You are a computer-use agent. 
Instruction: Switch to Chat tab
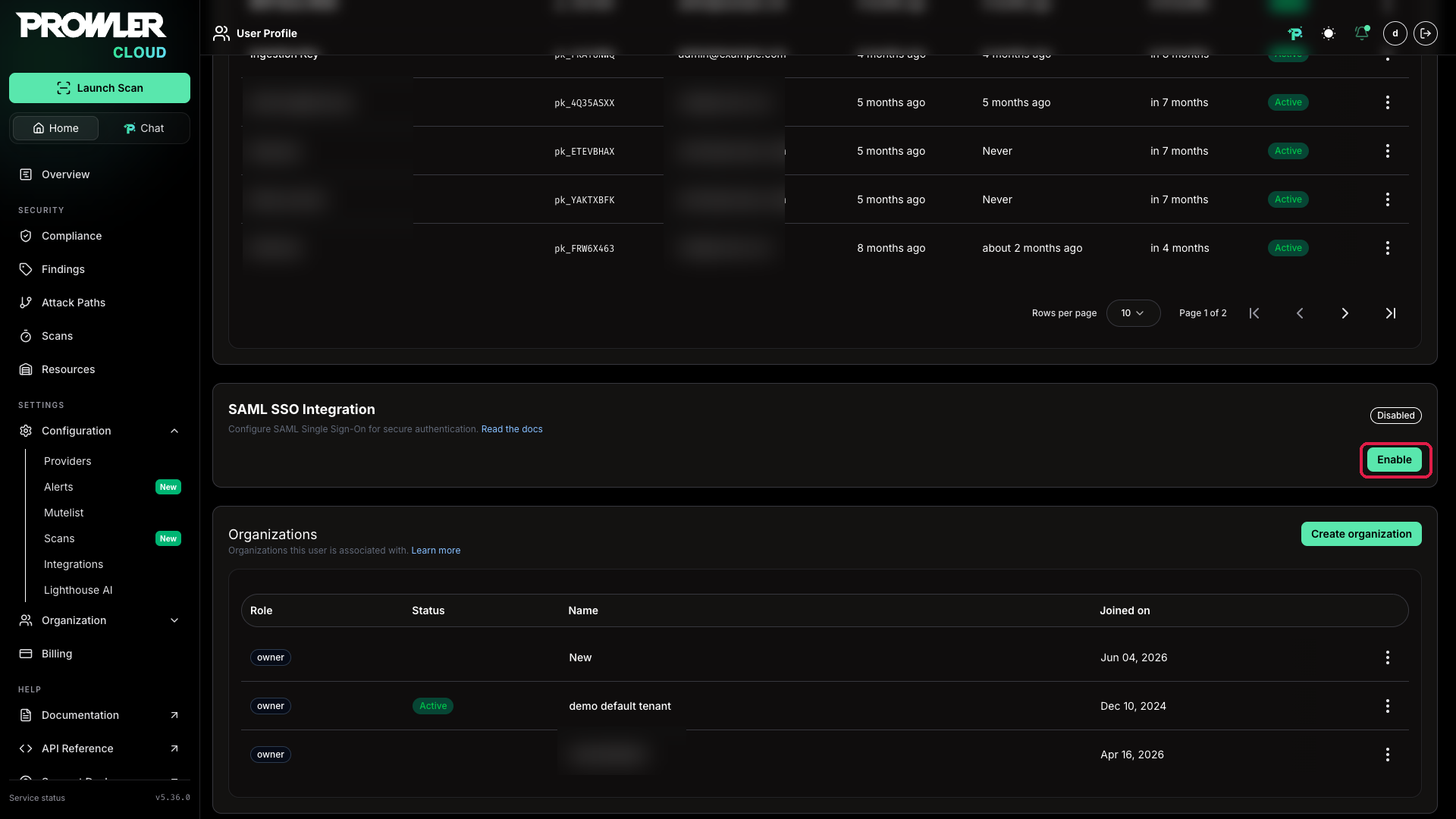(x=143, y=128)
